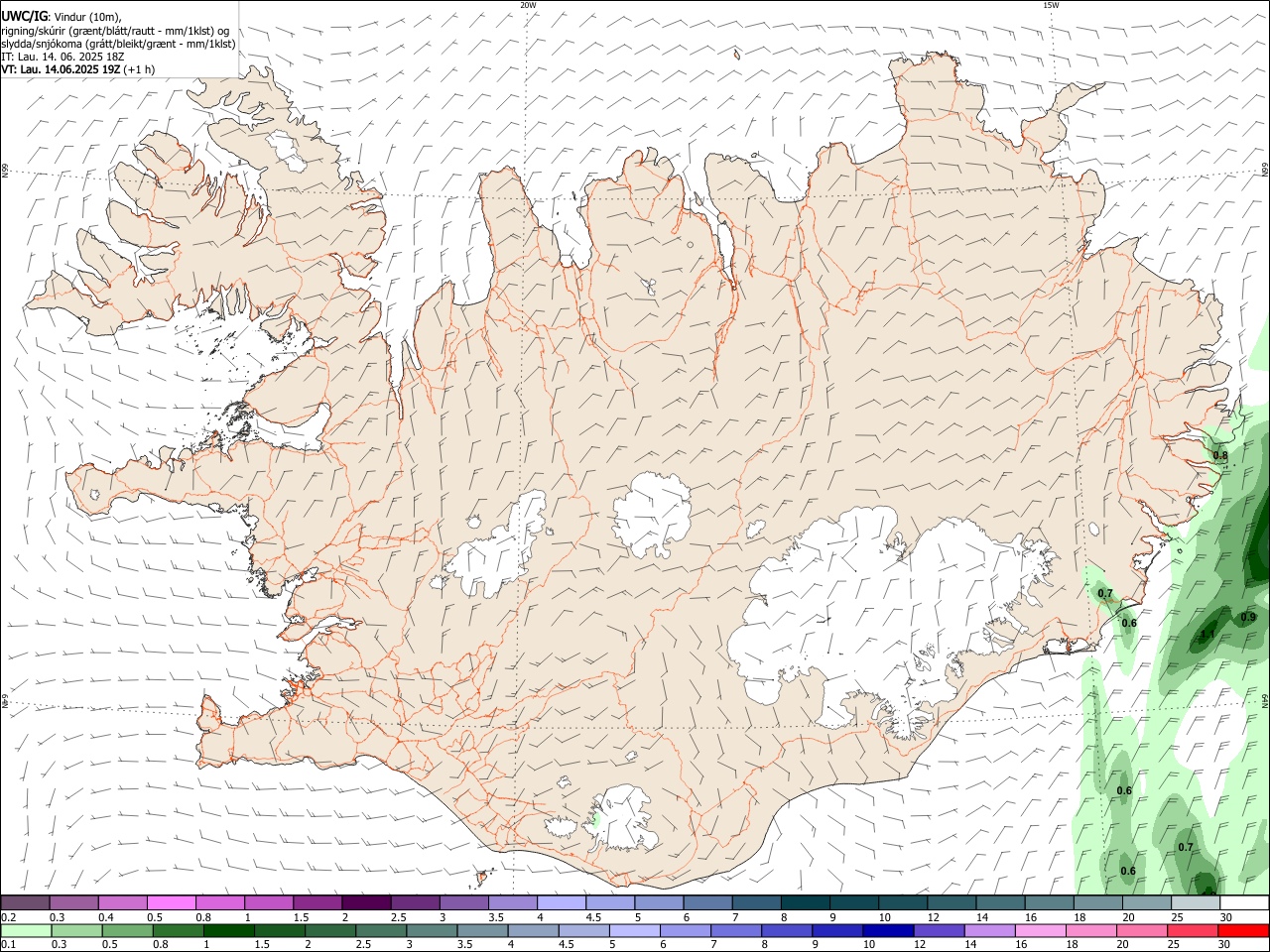This screenshot has width=1270, height=952.
Task: Click the '18' label in the lower legend row
Action: (1072, 945)
